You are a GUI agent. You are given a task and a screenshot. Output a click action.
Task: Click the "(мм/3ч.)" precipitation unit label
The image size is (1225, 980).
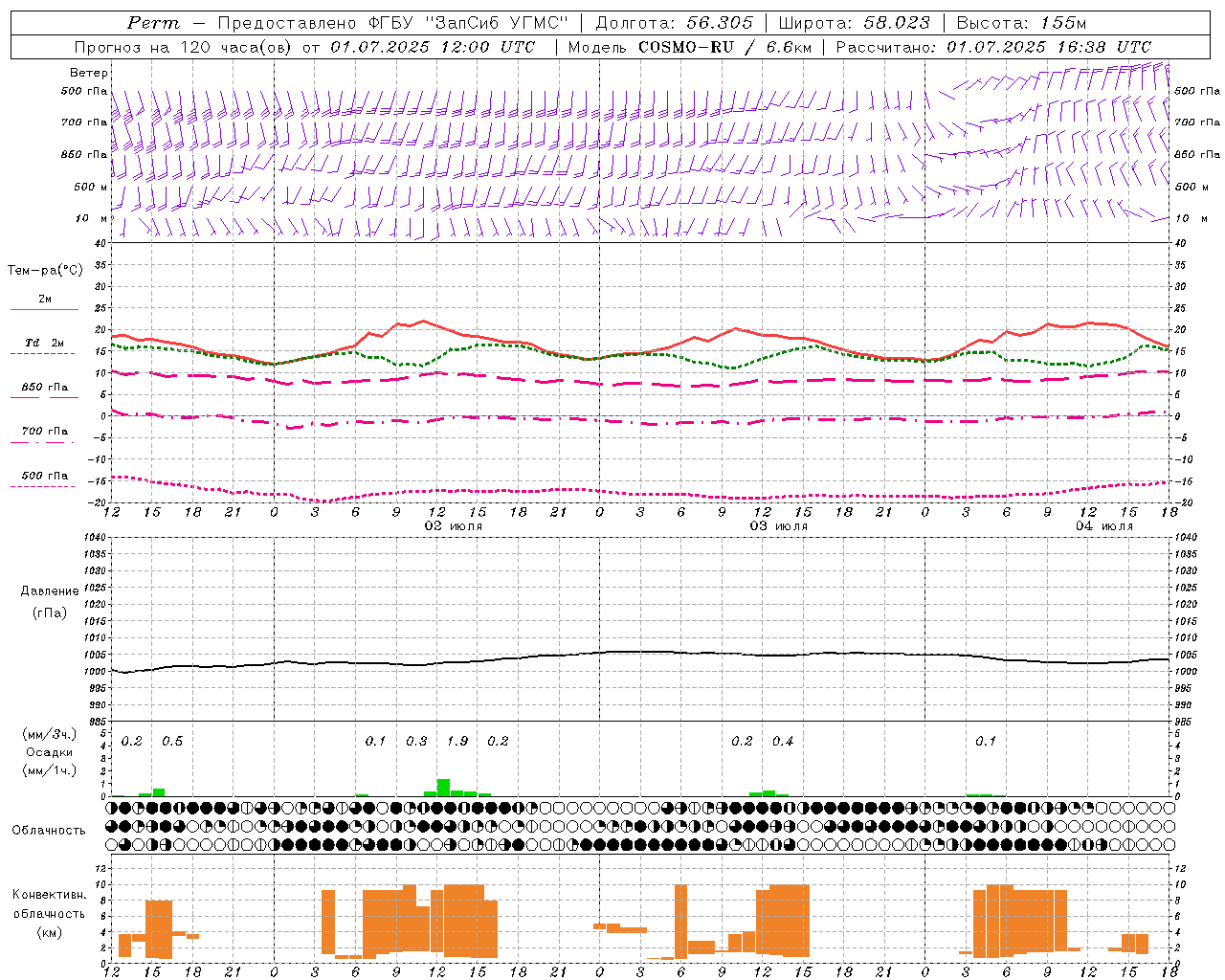pyautogui.click(x=50, y=734)
